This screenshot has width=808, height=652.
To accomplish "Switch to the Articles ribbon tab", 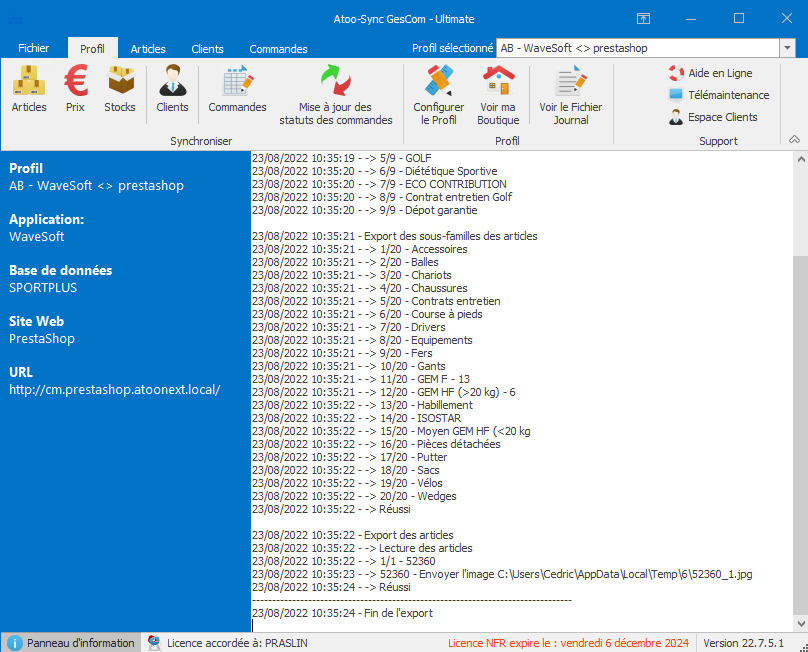I will point(148,49).
